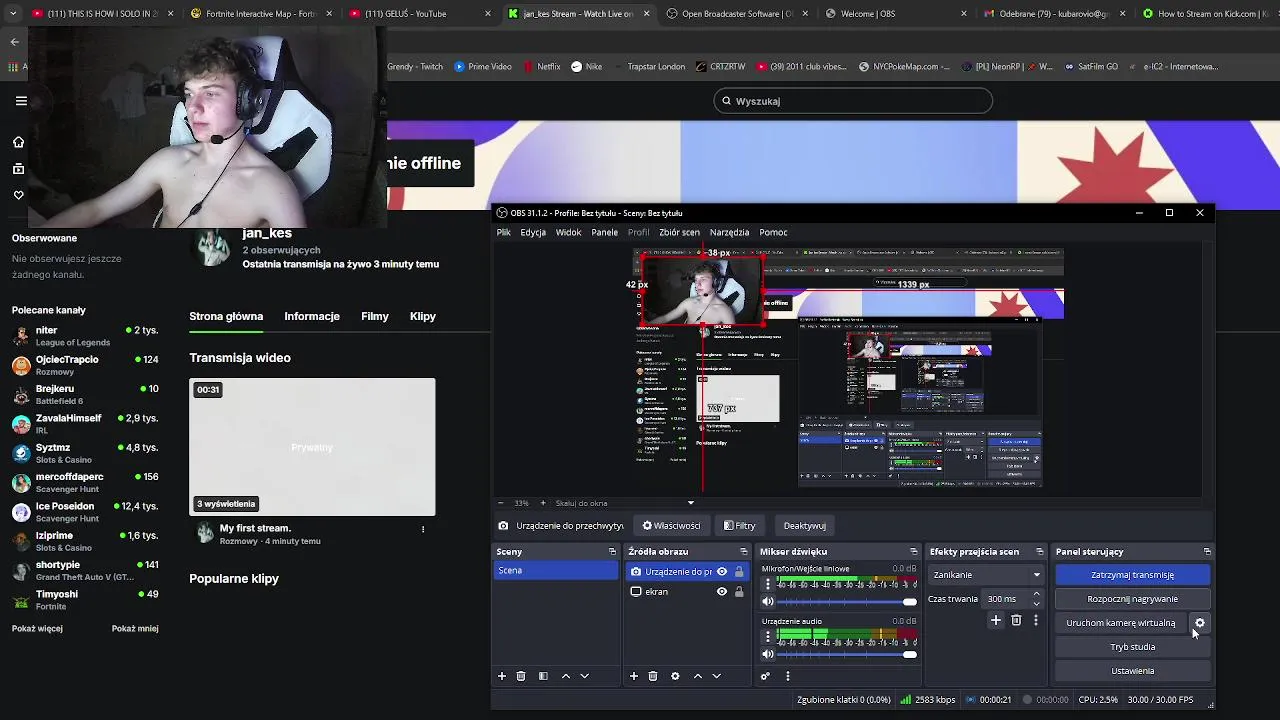Click Uruchom kamerę wirtualną button
1280x720 pixels.
[x=1121, y=623]
